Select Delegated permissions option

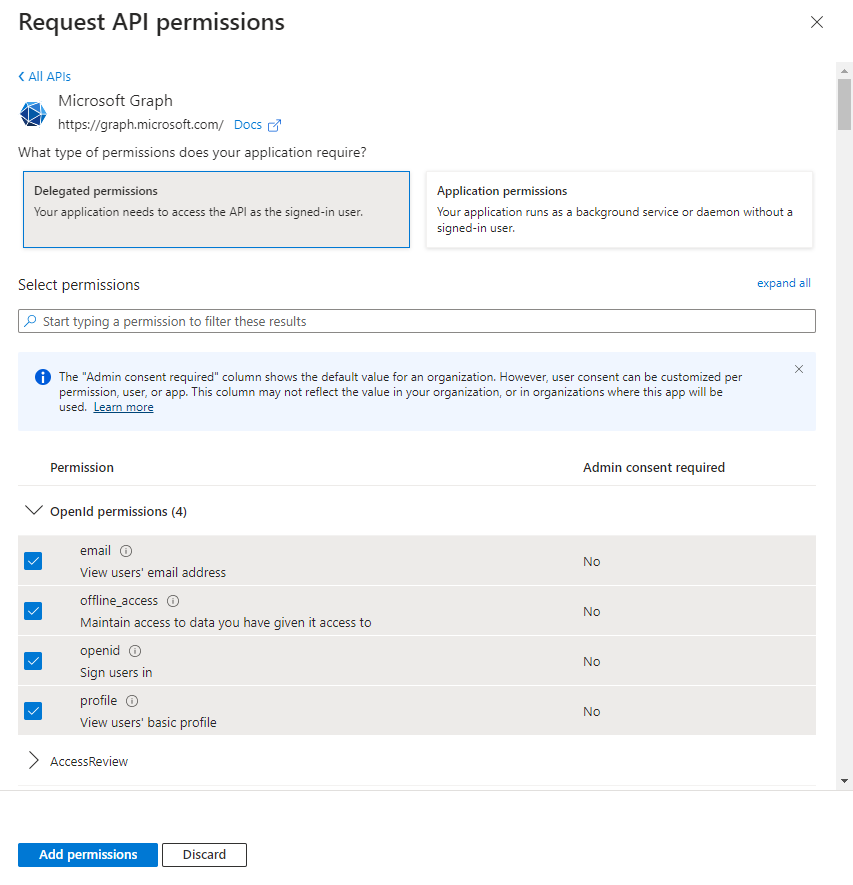(x=216, y=209)
